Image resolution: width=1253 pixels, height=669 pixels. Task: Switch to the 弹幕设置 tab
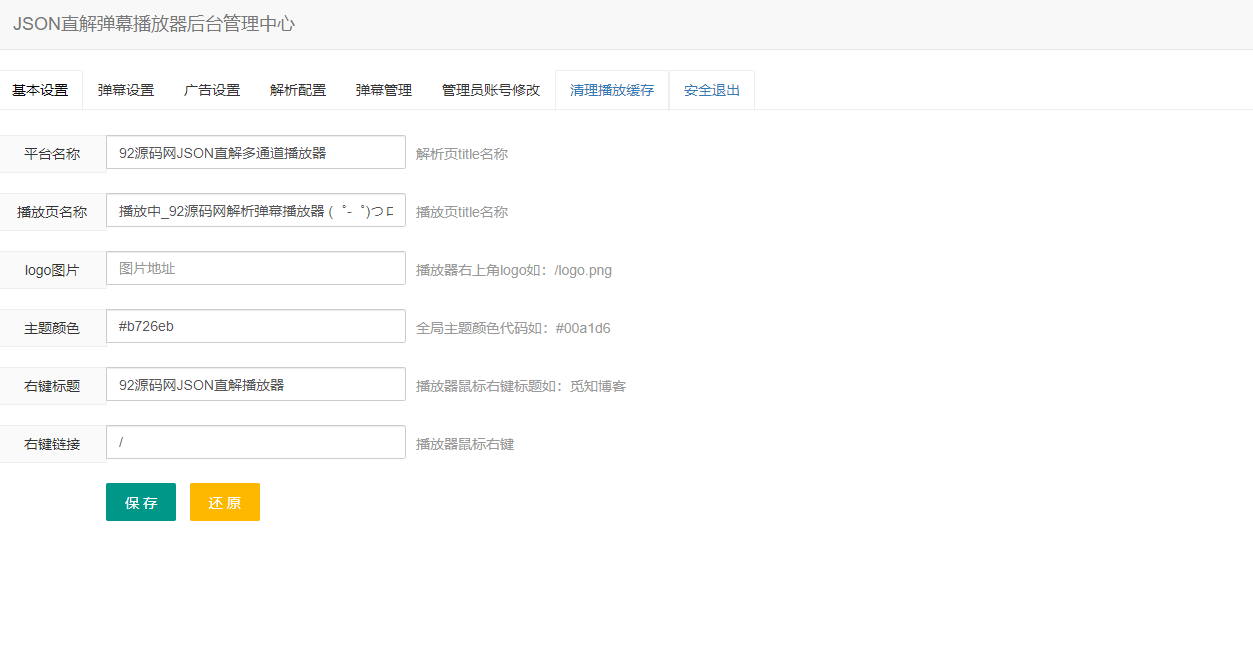coord(126,90)
